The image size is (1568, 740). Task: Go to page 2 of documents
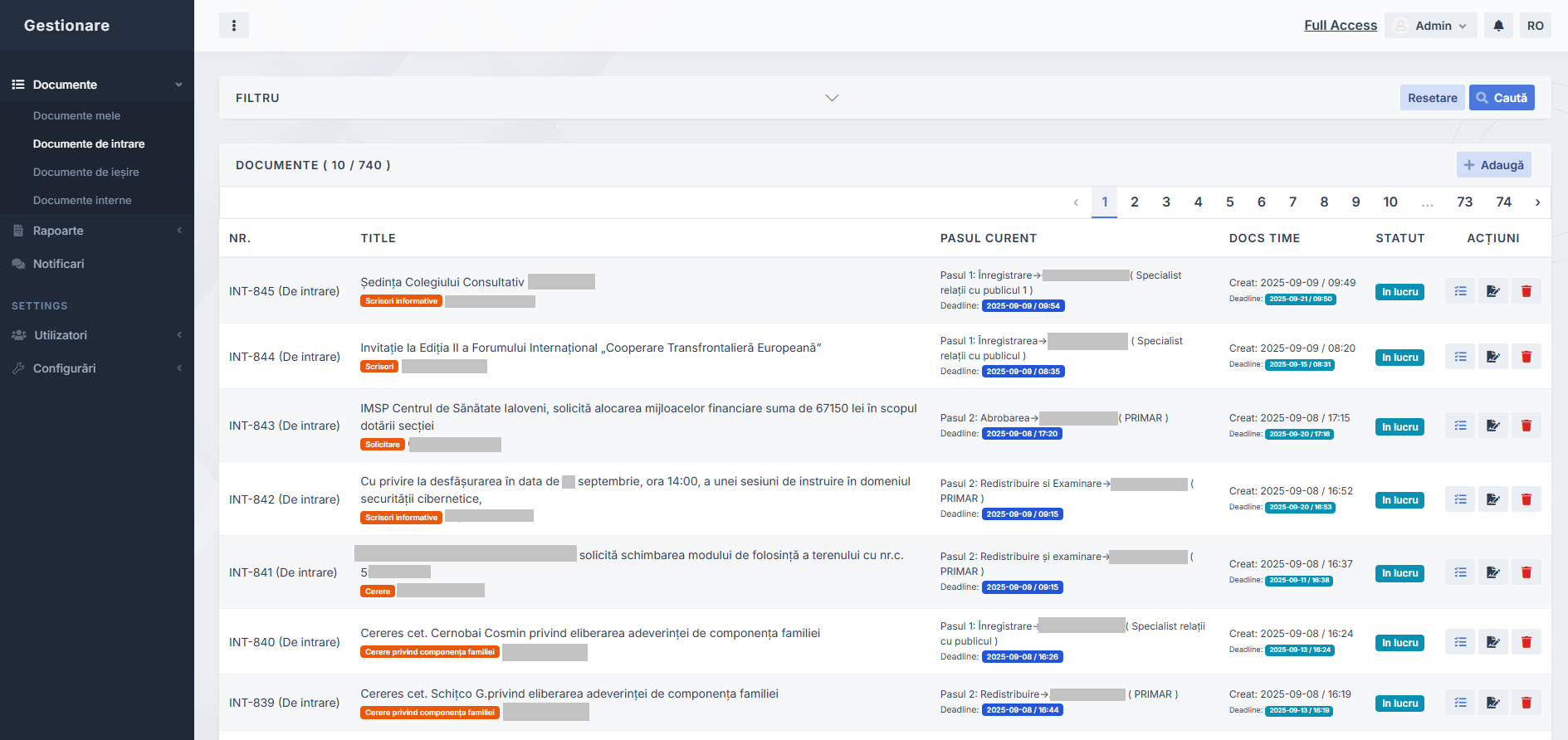(x=1134, y=202)
